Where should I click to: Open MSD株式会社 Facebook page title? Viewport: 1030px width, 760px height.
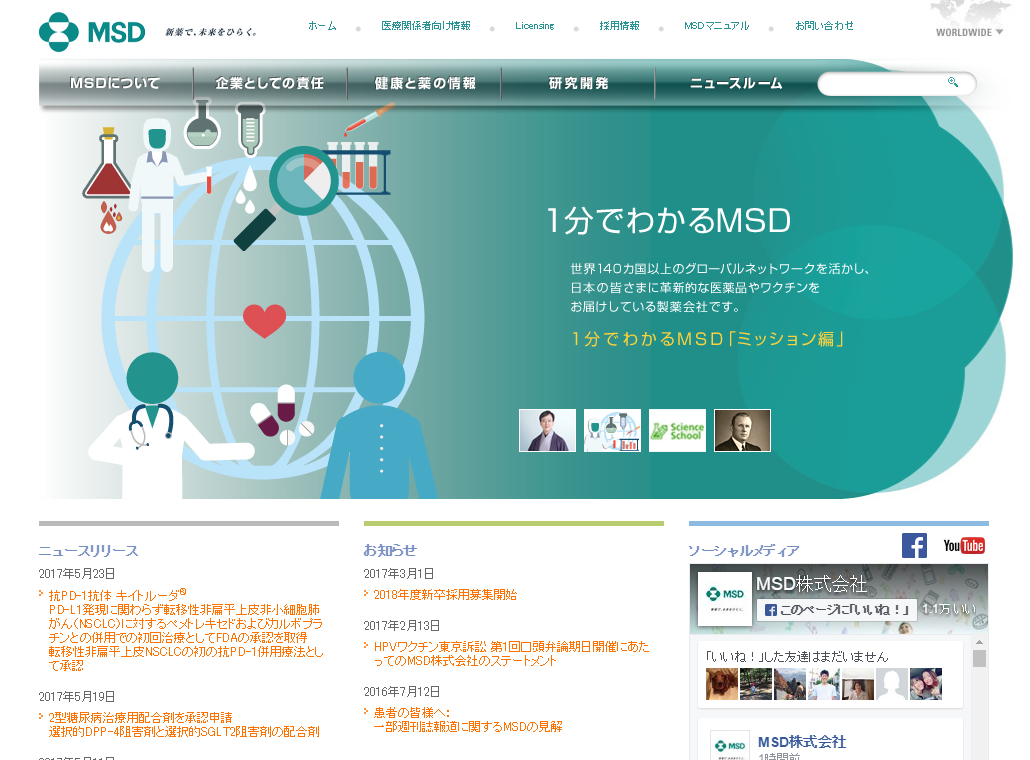coord(811,583)
